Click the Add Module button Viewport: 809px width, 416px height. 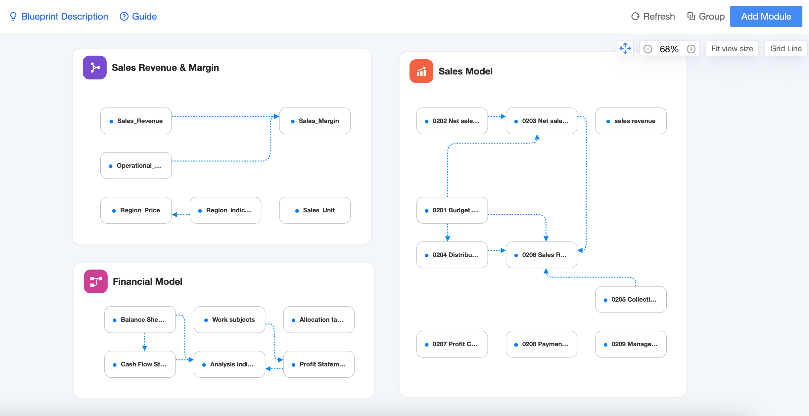[766, 17]
